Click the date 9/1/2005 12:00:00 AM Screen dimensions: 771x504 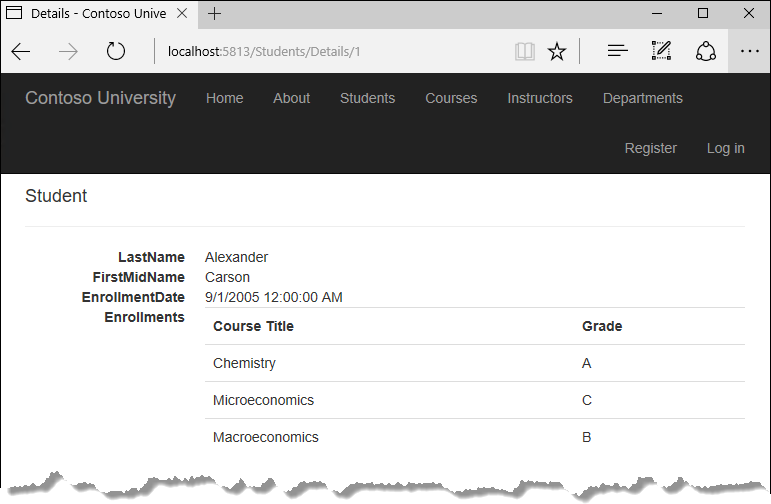[273, 297]
